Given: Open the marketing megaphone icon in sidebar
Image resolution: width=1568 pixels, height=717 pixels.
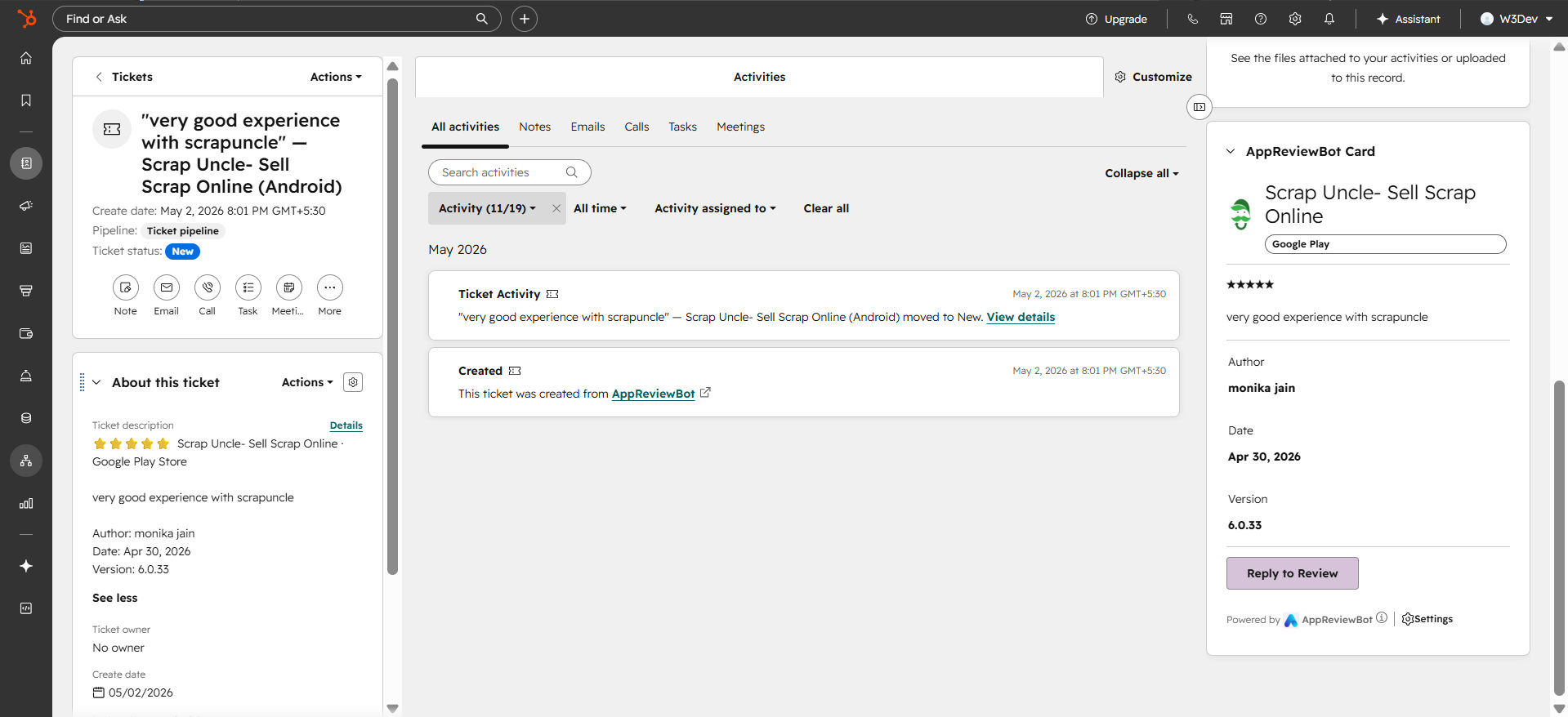Looking at the screenshot, I should tap(26, 206).
